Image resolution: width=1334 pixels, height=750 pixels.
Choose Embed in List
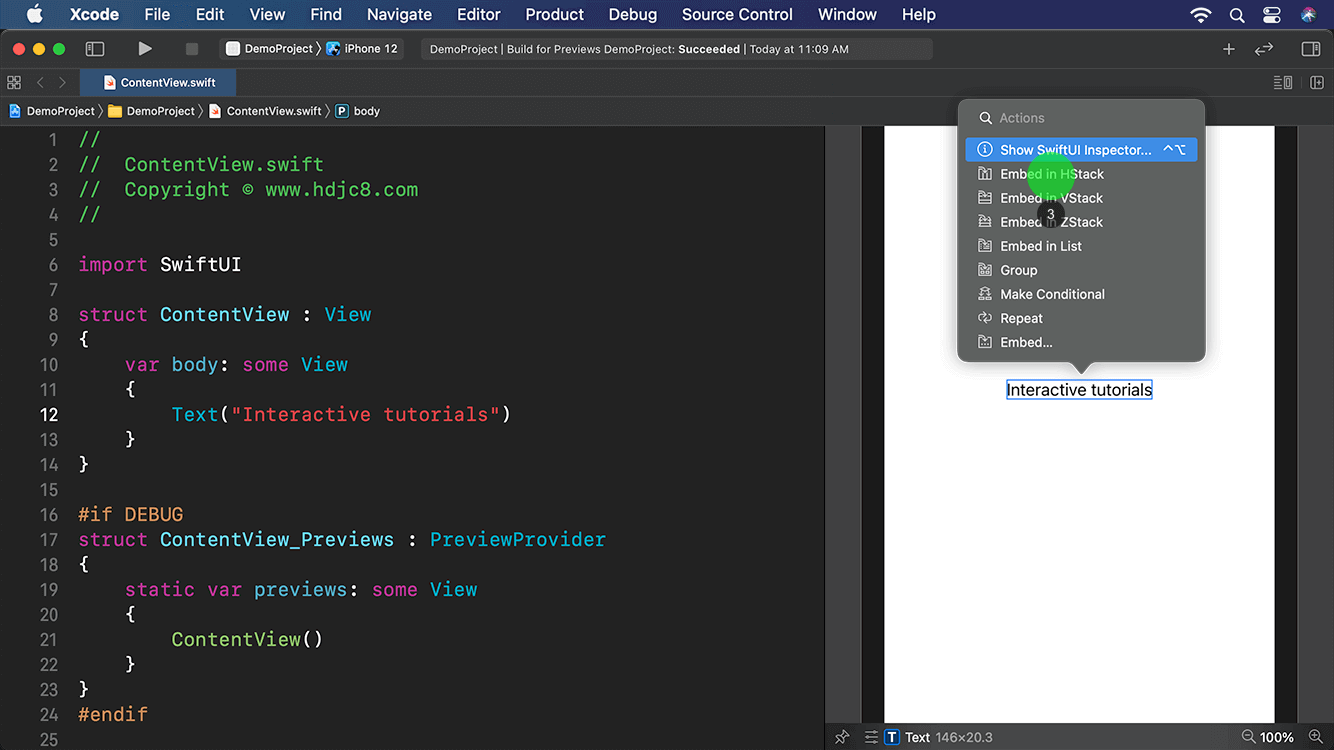point(1081,246)
